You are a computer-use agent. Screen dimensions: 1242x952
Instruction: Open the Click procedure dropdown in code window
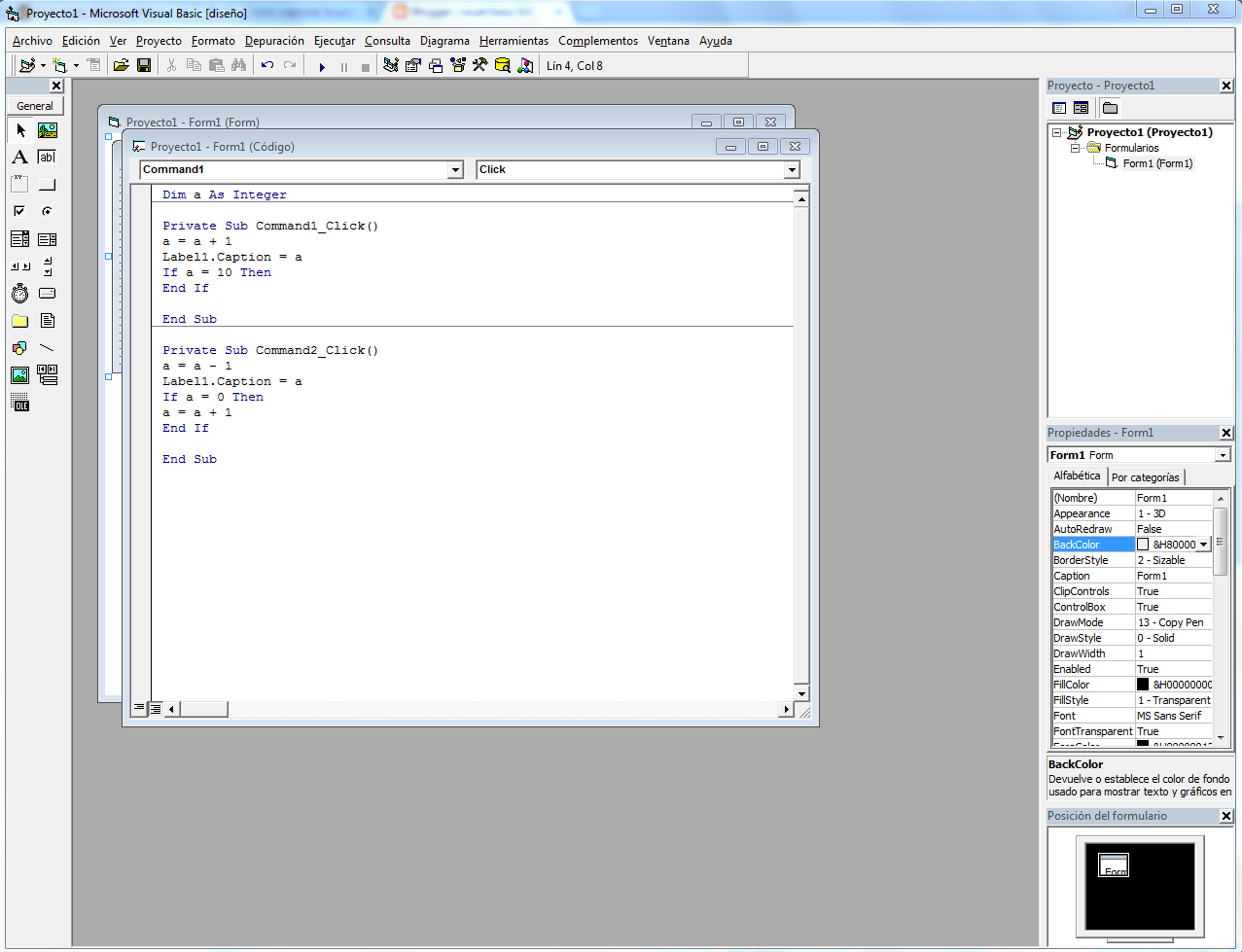pos(793,168)
